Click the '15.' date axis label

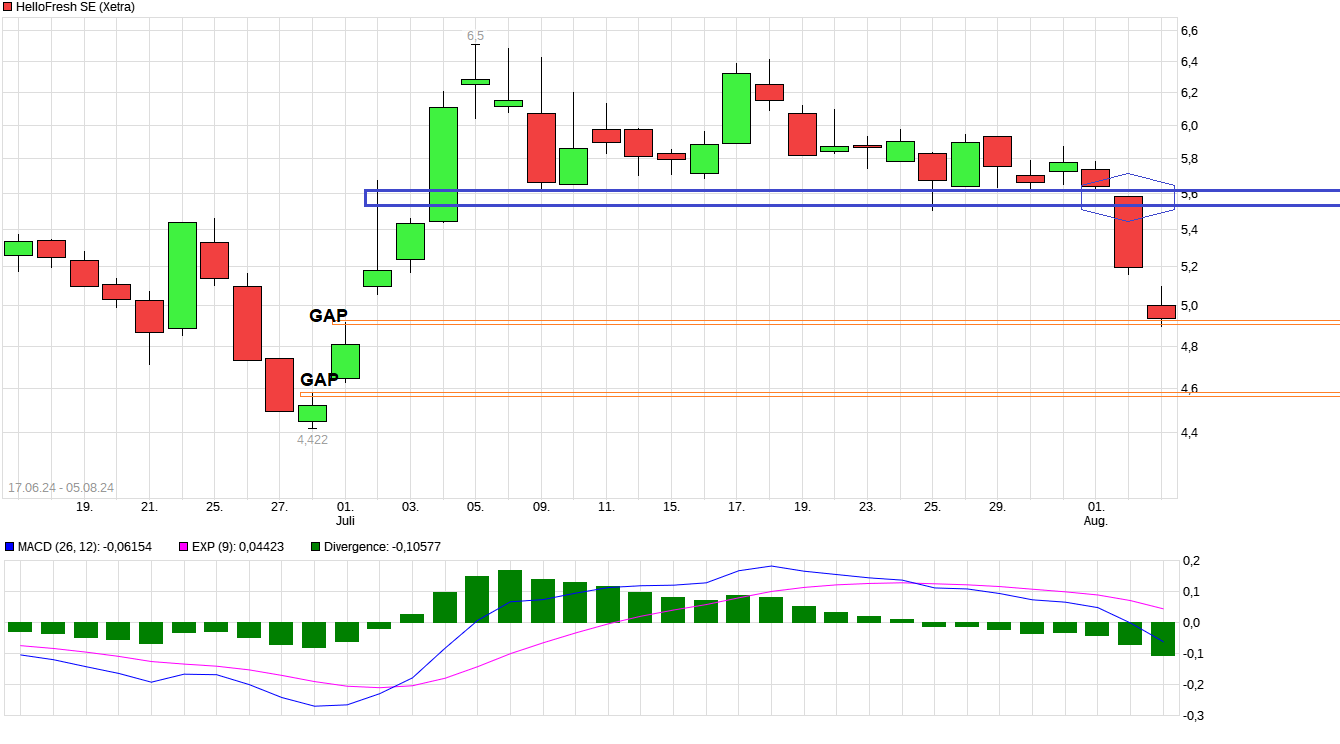tap(671, 507)
